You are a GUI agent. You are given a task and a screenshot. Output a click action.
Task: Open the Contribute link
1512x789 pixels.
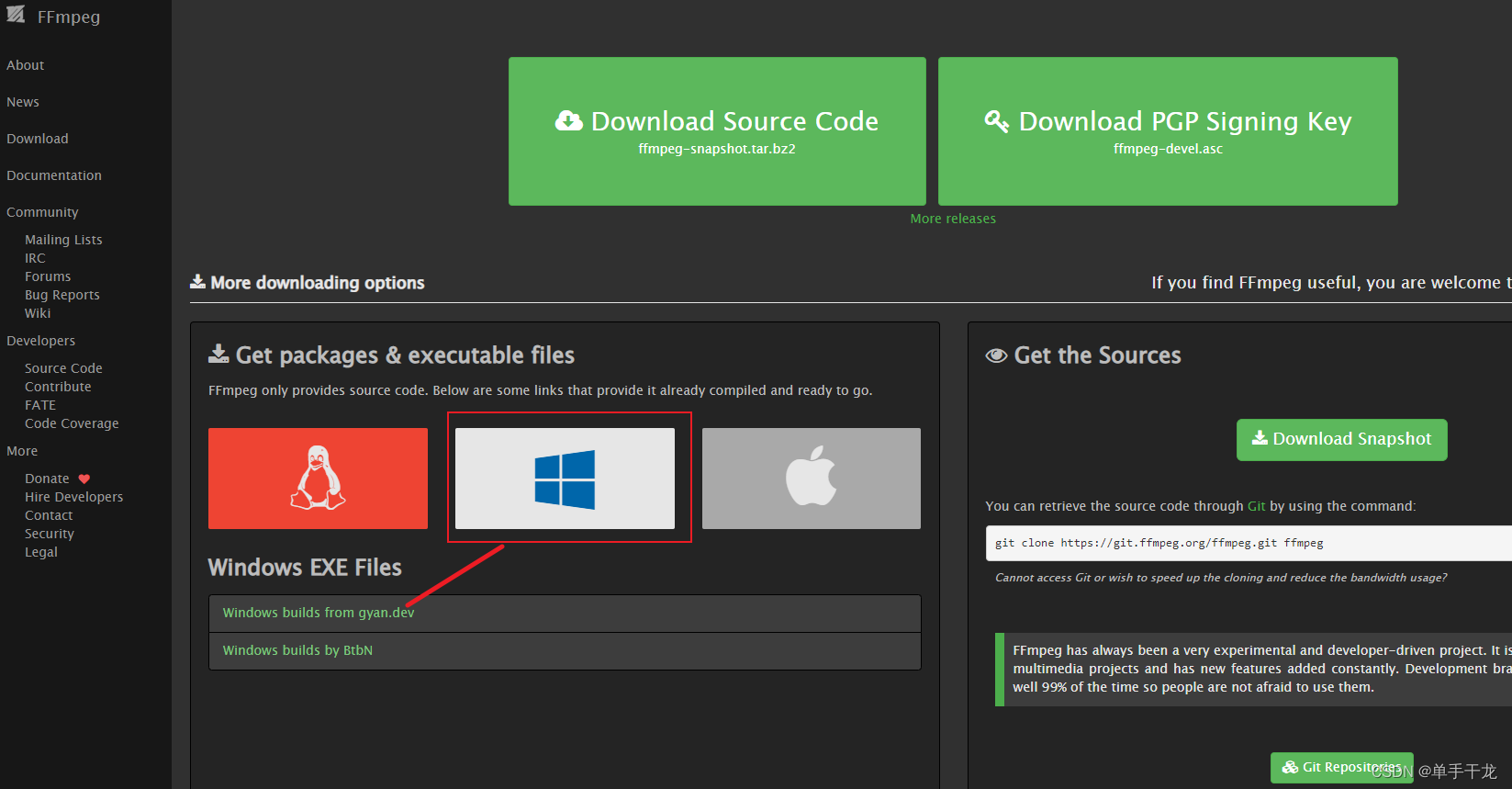tap(58, 387)
